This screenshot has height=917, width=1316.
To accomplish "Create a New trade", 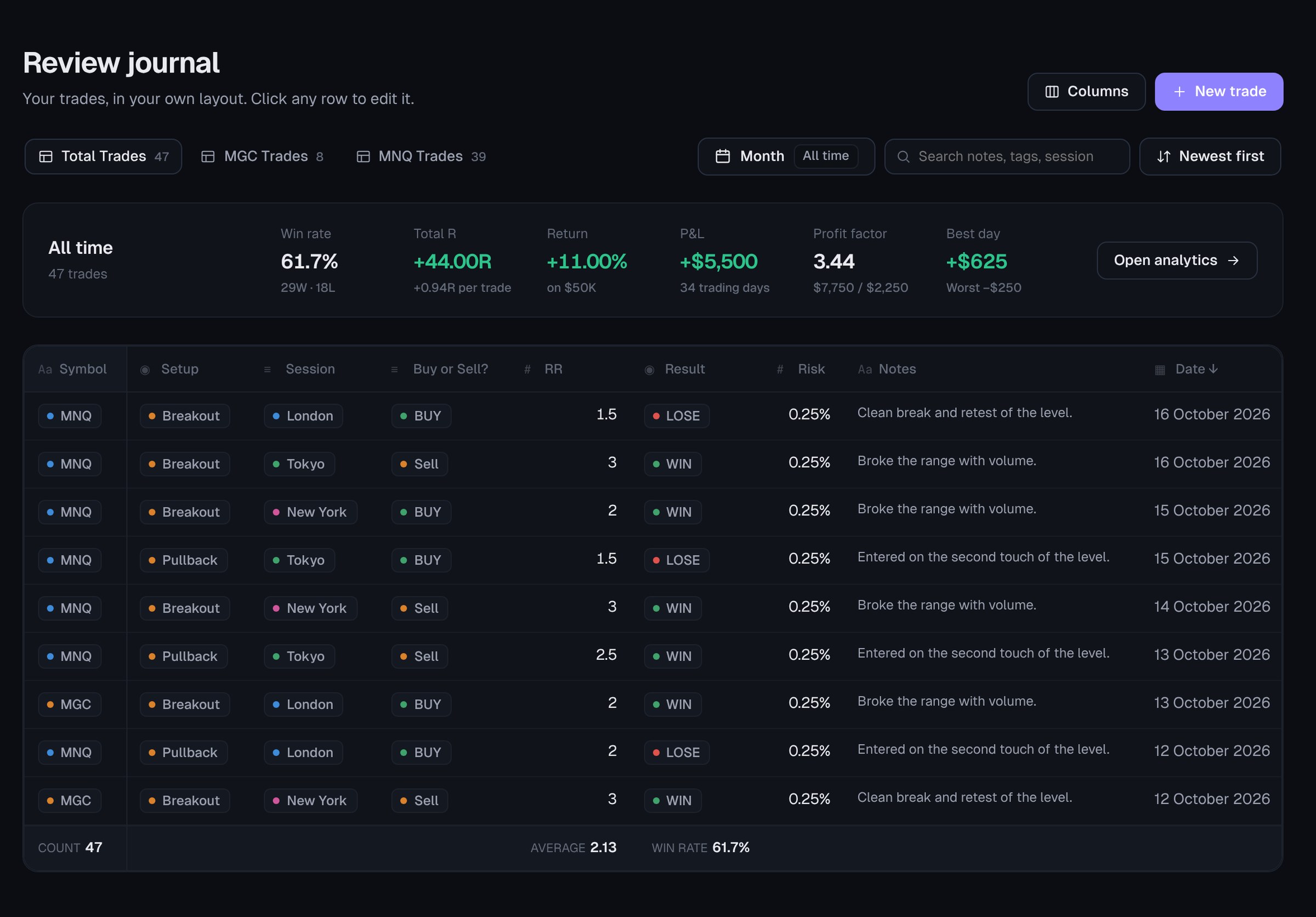I will 1218,92.
